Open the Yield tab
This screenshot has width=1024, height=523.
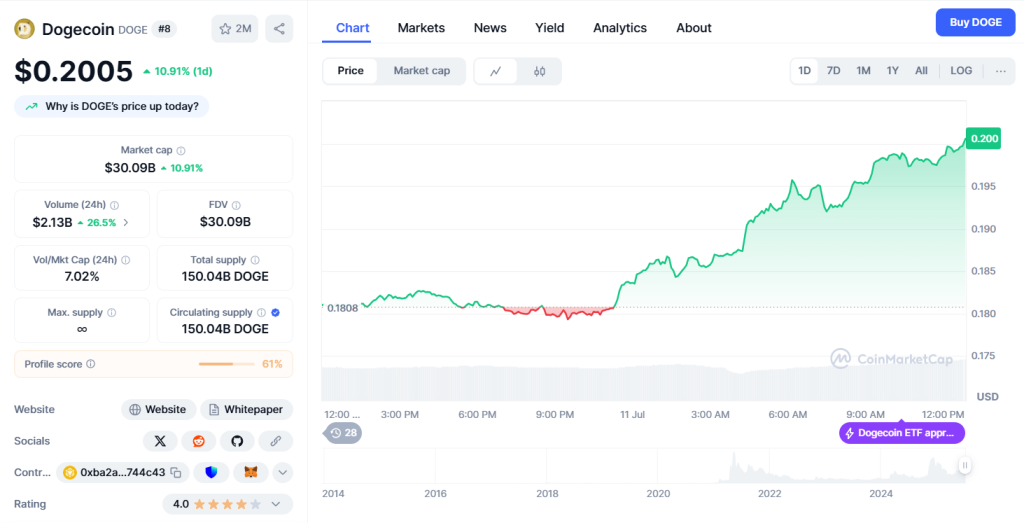coord(550,28)
